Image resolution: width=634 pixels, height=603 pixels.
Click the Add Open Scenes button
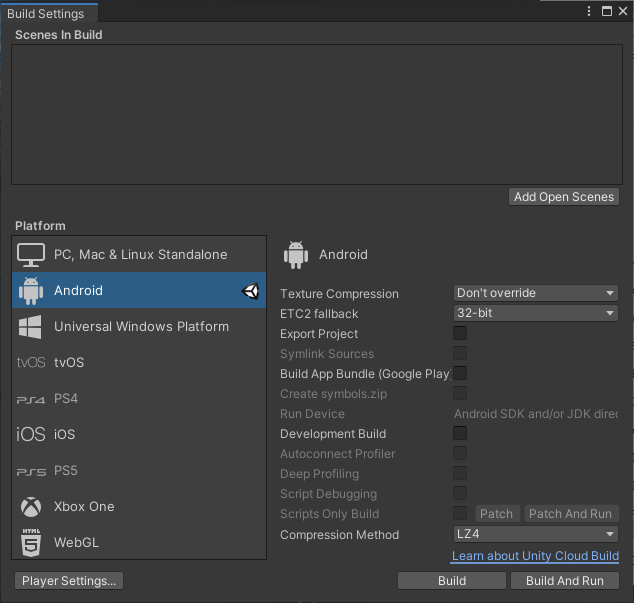(564, 197)
